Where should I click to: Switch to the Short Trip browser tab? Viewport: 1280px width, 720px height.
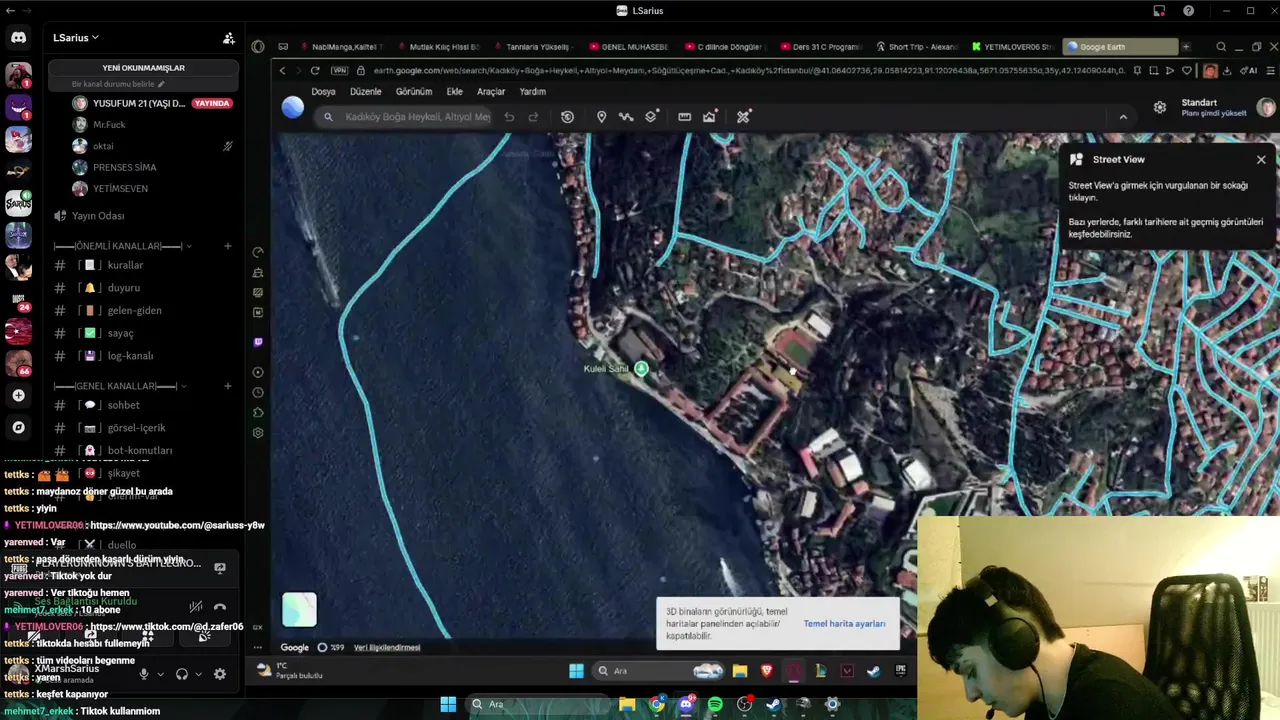[x=917, y=47]
